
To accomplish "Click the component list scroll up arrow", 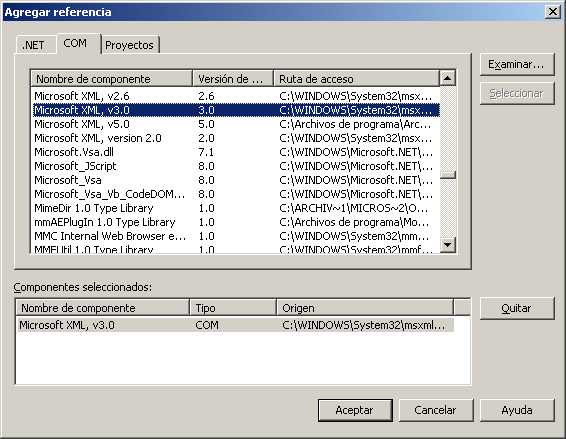I will tap(448, 78).
